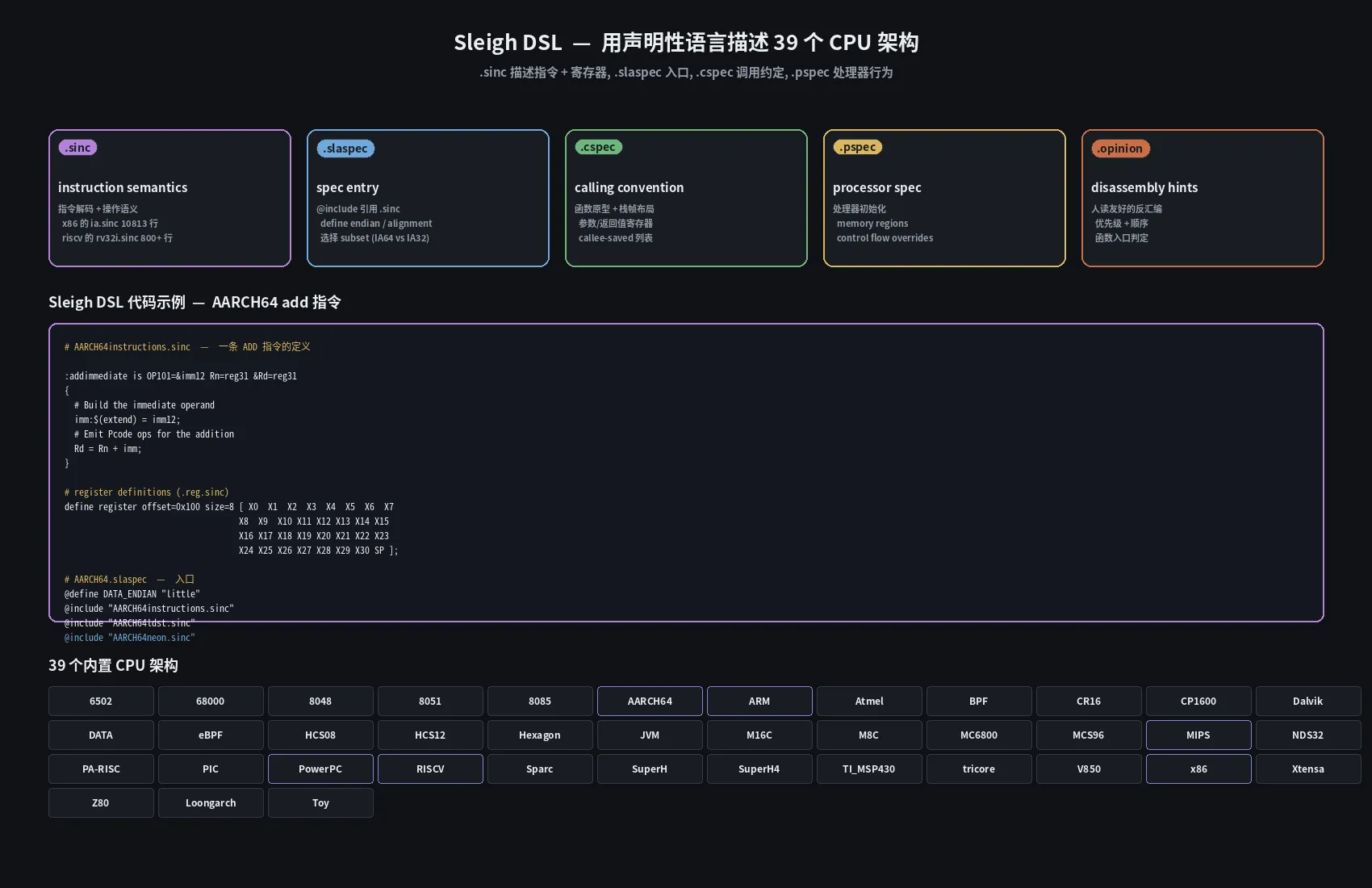The image size is (1372, 888).
Task: Open the instruction semantics card
Action: click(x=169, y=198)
